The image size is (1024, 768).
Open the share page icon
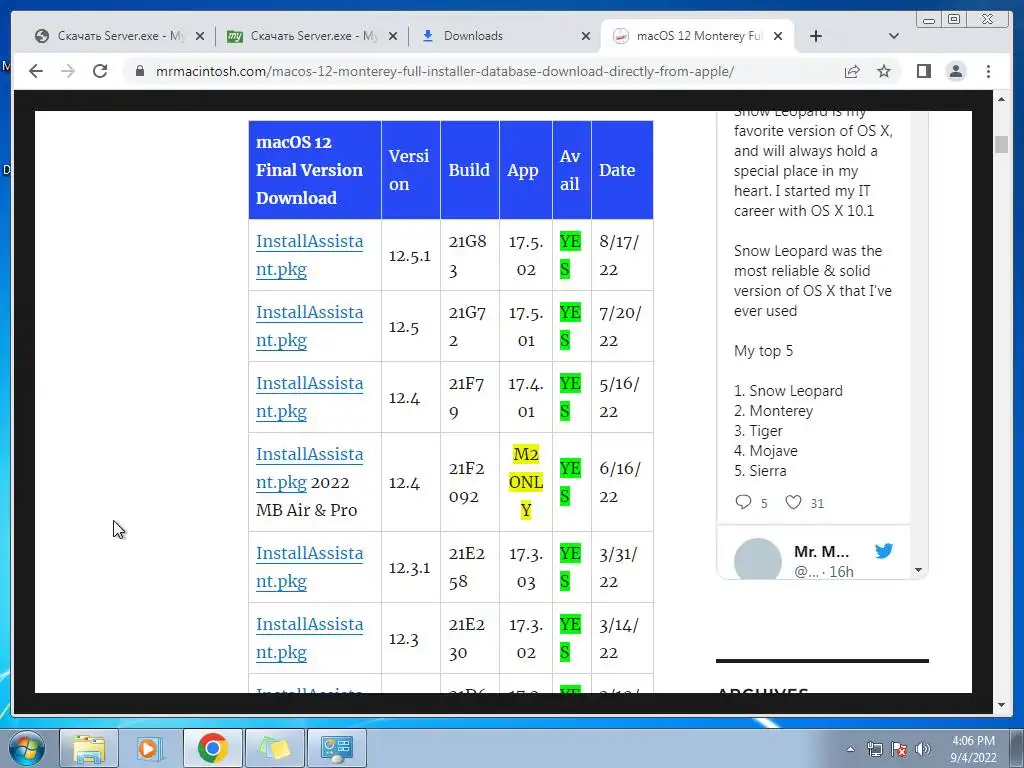point(852,71)
